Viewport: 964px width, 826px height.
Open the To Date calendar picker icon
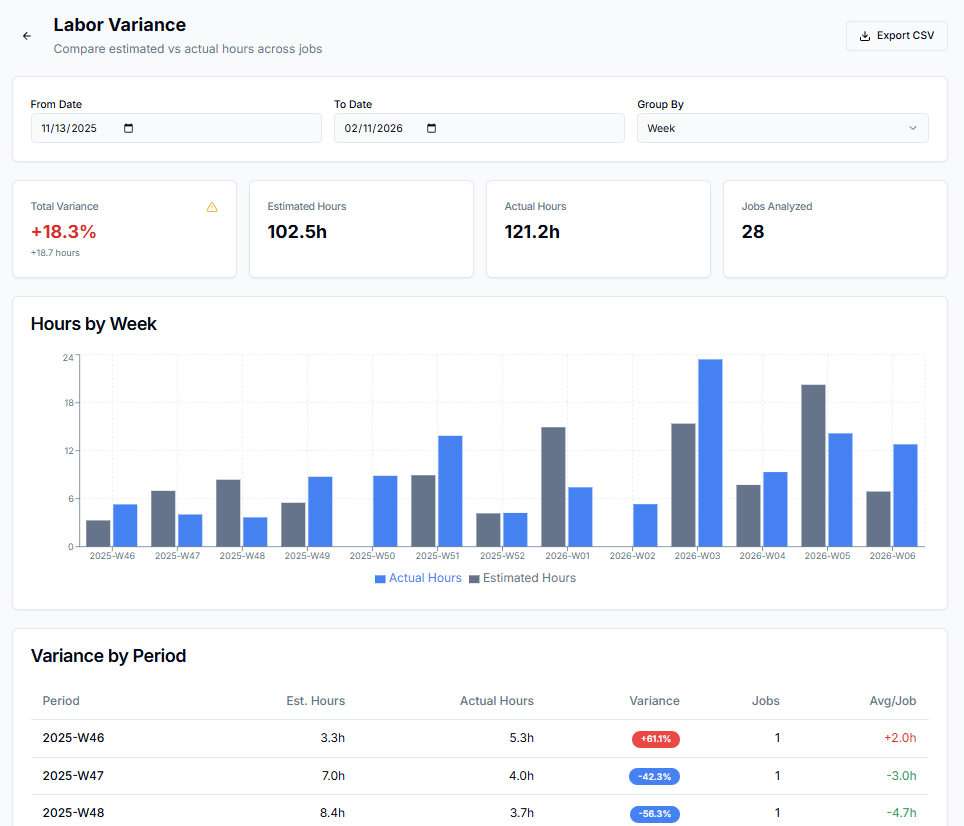point(432,128)
